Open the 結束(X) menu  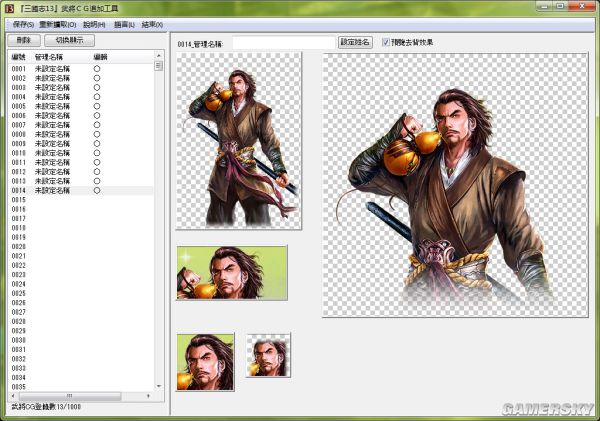(154, 23)
